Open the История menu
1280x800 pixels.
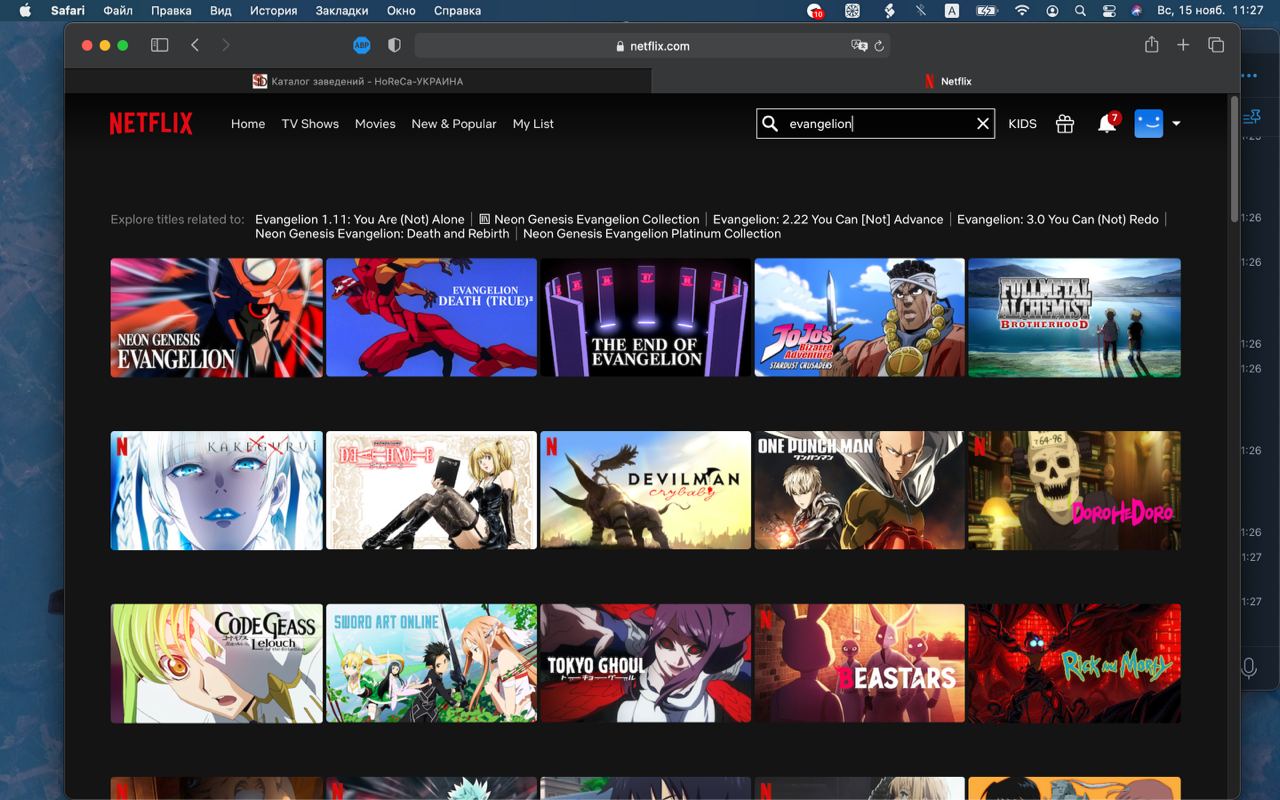point(273,10)
